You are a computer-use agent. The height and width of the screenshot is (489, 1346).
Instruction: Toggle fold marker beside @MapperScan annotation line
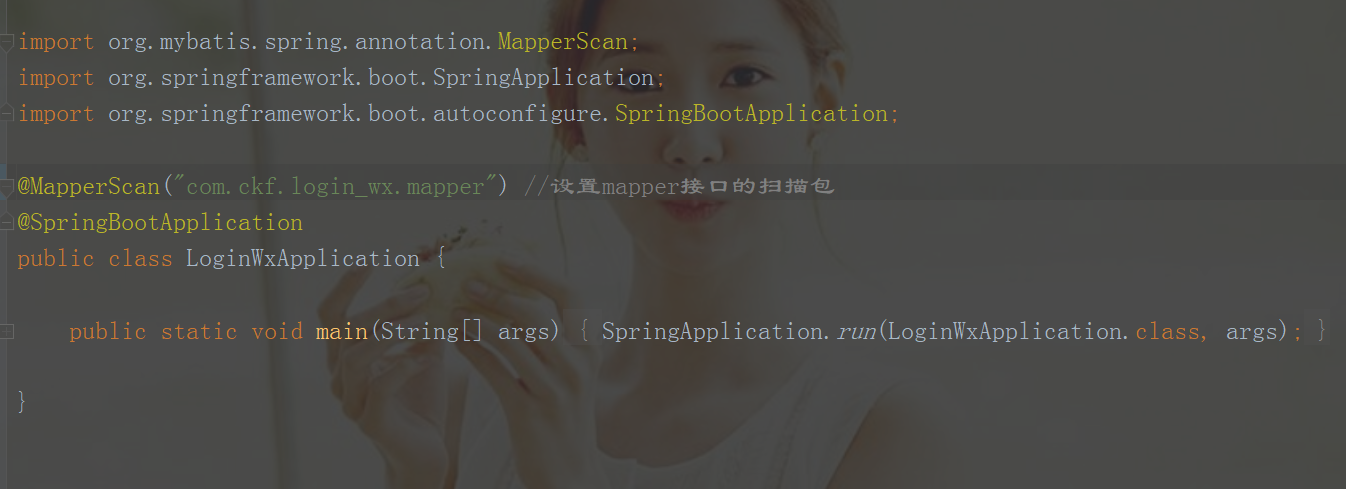(6, 187)
